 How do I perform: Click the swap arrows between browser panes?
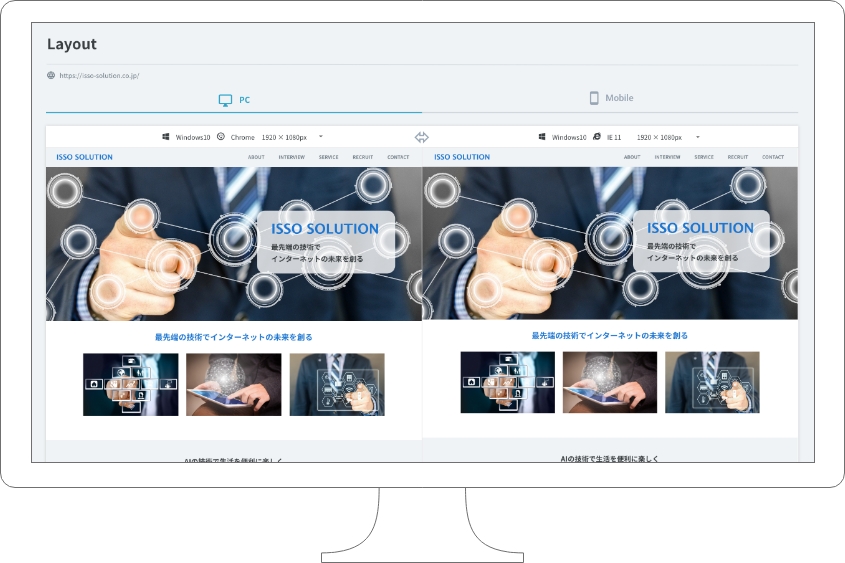click(421, 137)
